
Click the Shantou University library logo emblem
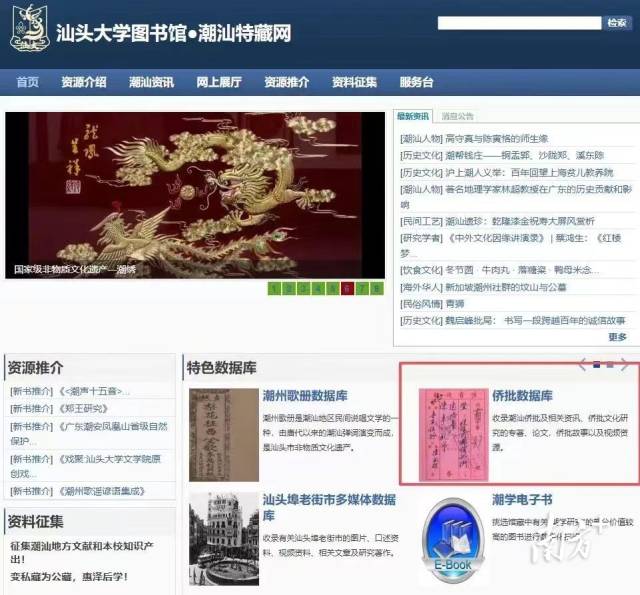click(30, 28)
